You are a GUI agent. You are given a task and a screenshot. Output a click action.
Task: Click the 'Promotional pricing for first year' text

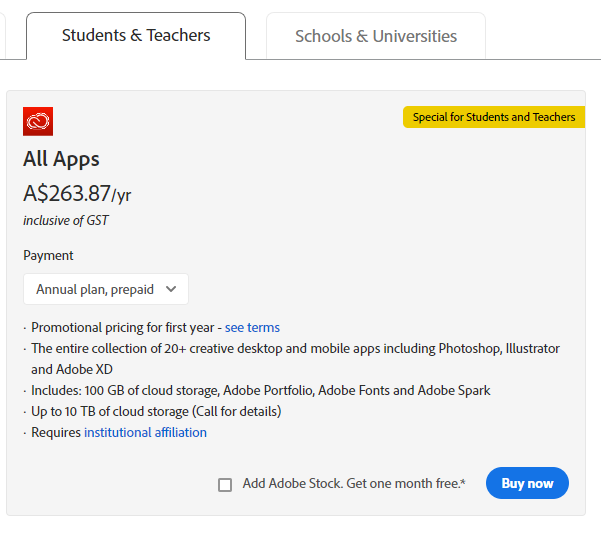pyautogui.click(x=122, y=328)
